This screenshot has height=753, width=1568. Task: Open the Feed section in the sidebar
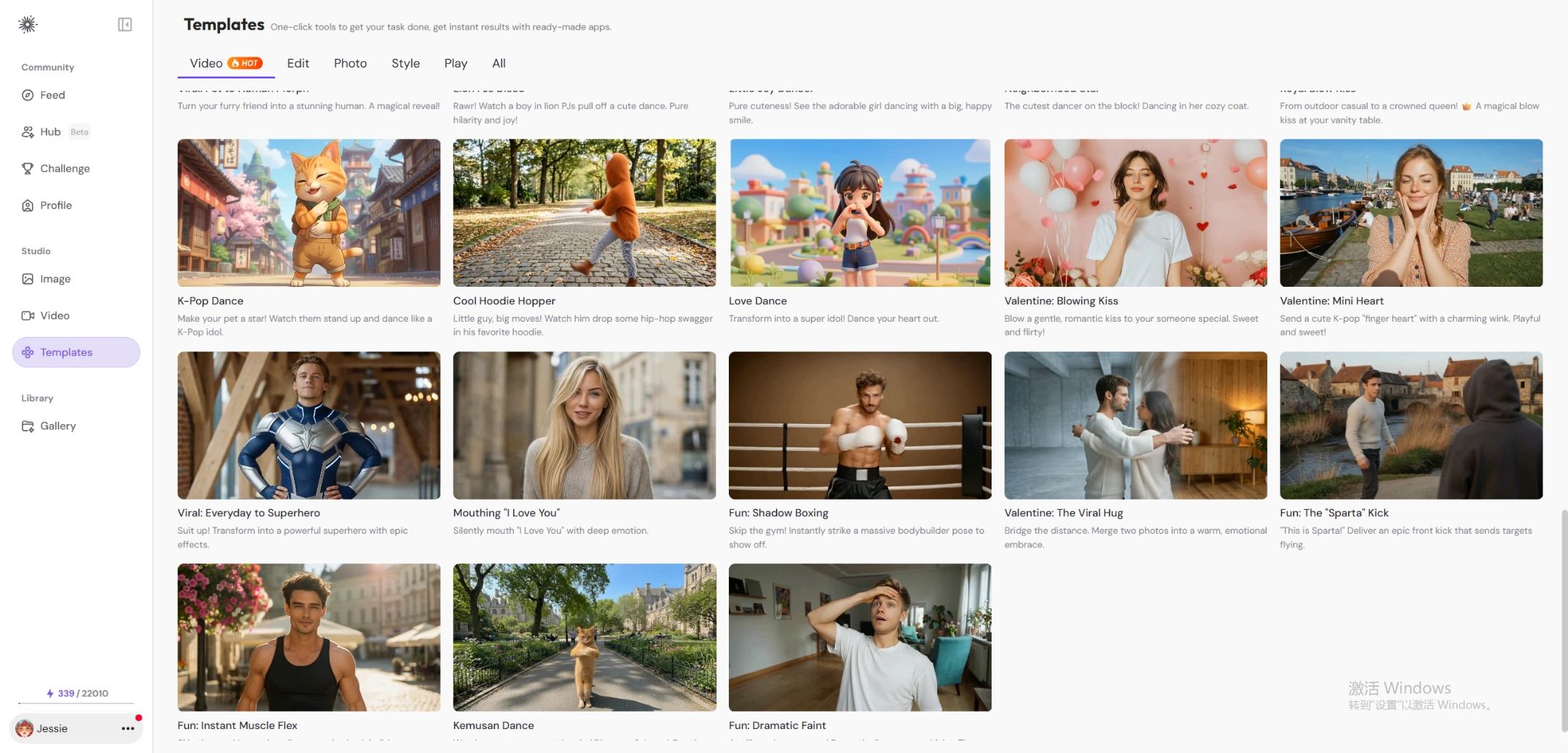pos(52,94)
